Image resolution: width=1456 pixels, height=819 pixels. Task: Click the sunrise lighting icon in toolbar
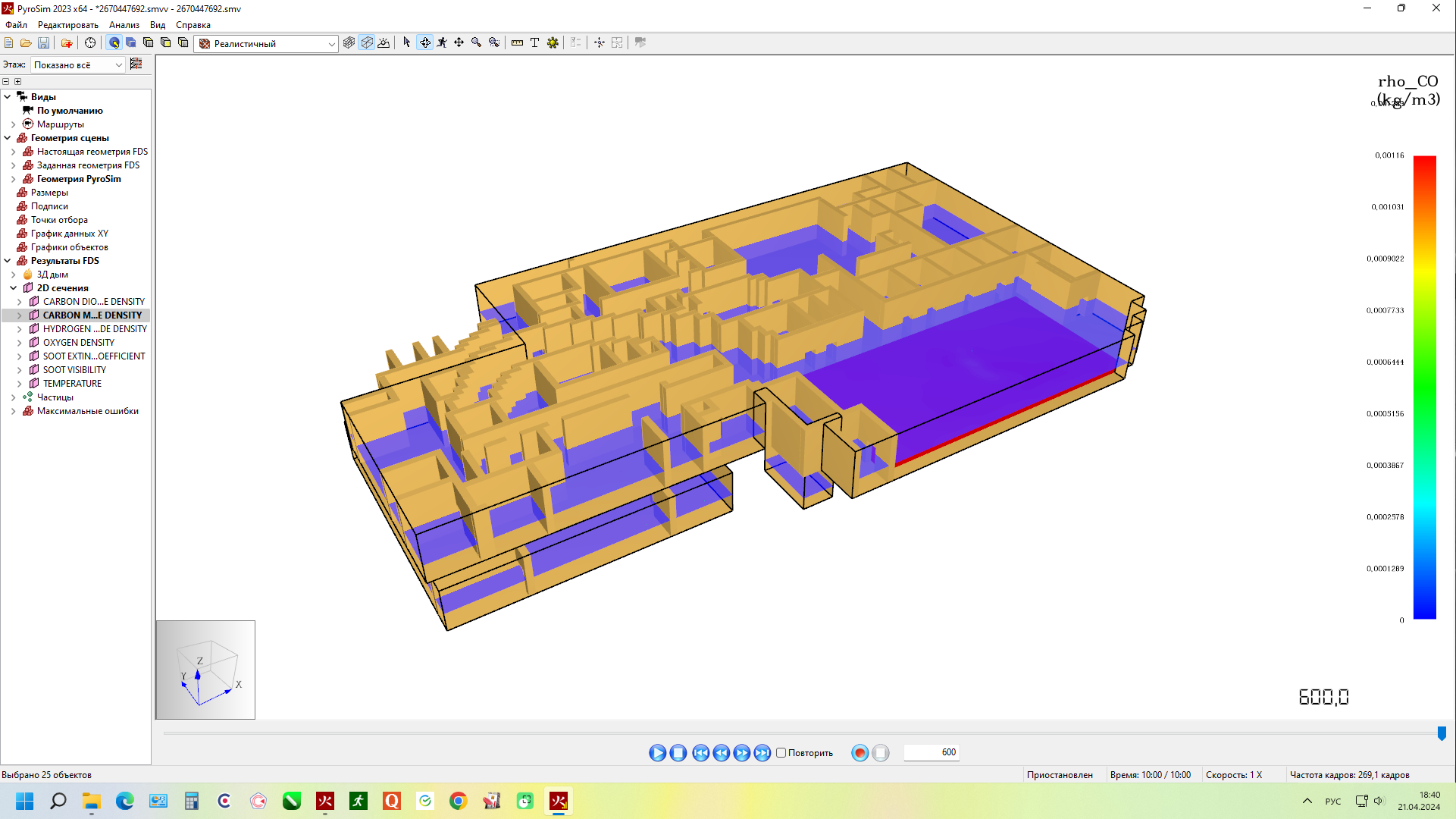tap(384, 43)
